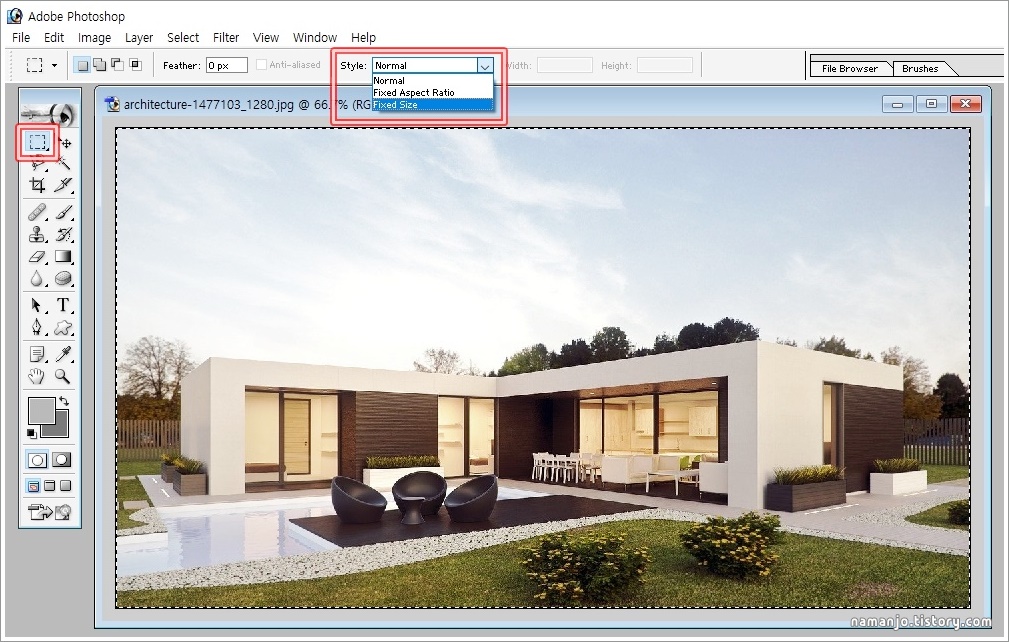Select the Gradient tool
Image resolution: width=1009 pixels, height=642 pixels.
point(64,257)
